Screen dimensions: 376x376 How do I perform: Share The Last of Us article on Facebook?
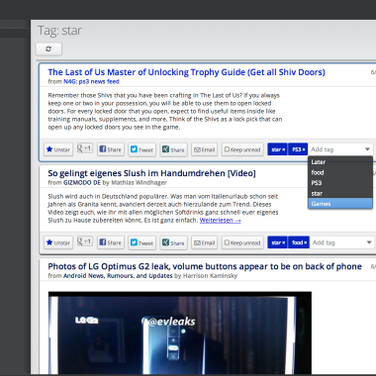(111, 149)
